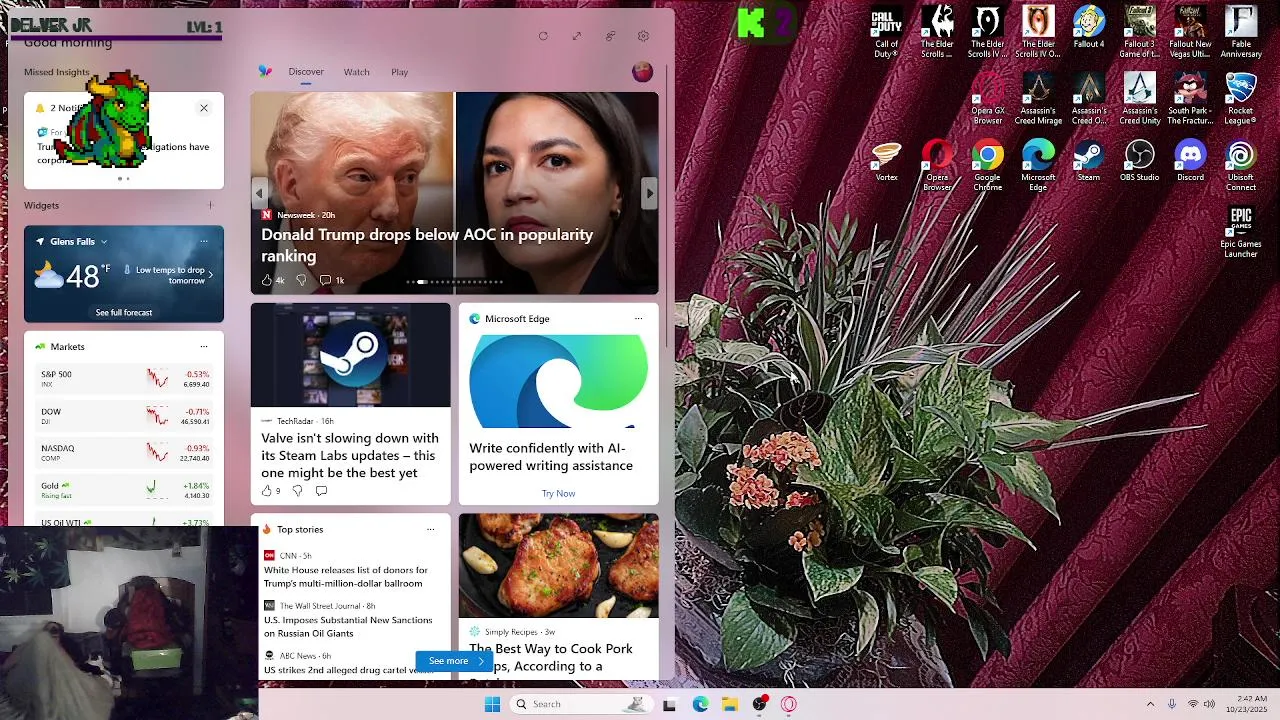Screen dimensions: 1280x720
Task: Launch Assassin's Creed Unity shortcut
Action: [x=1139, y=99]
